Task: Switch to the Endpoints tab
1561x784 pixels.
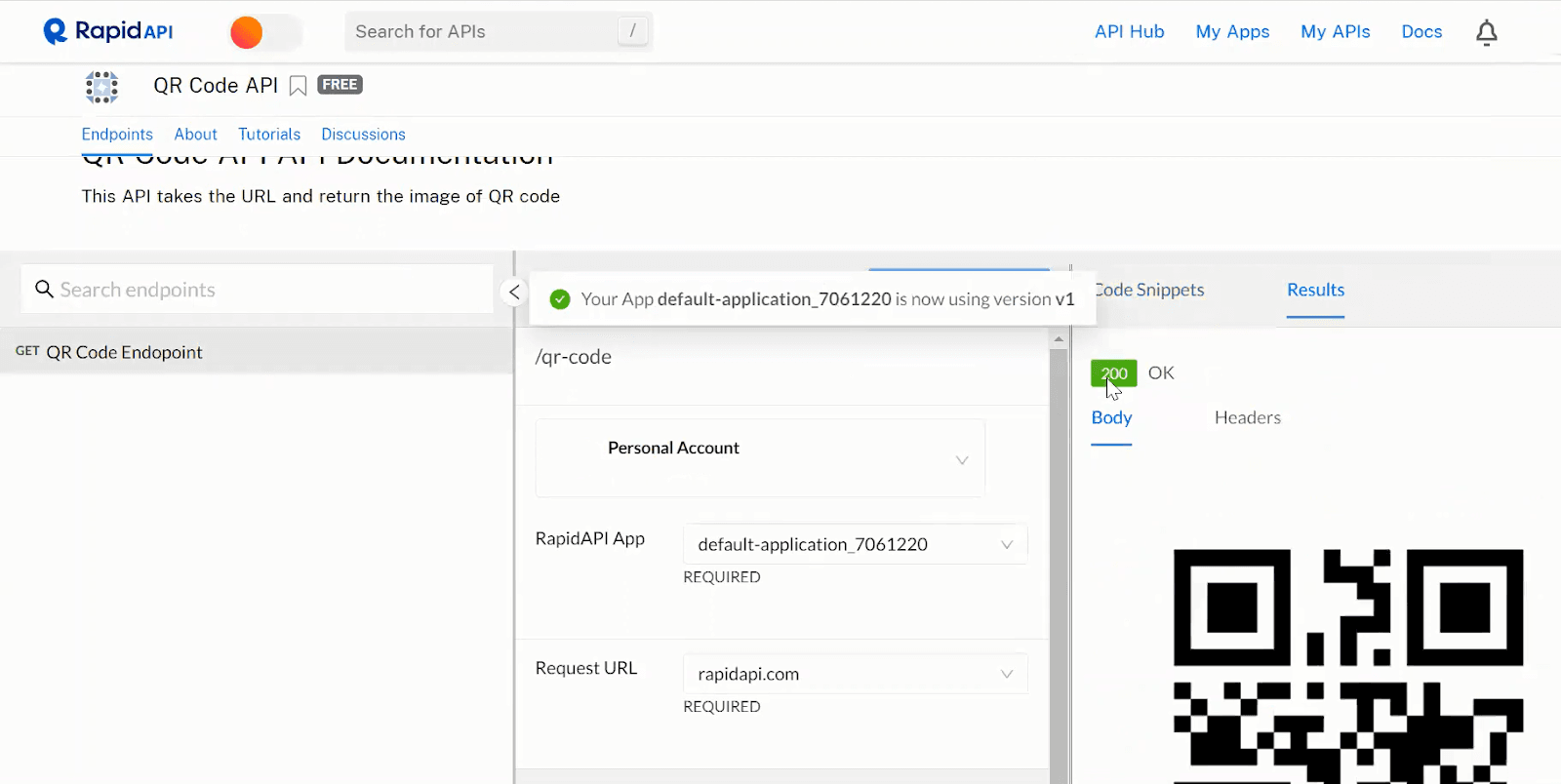Action: 117,134
